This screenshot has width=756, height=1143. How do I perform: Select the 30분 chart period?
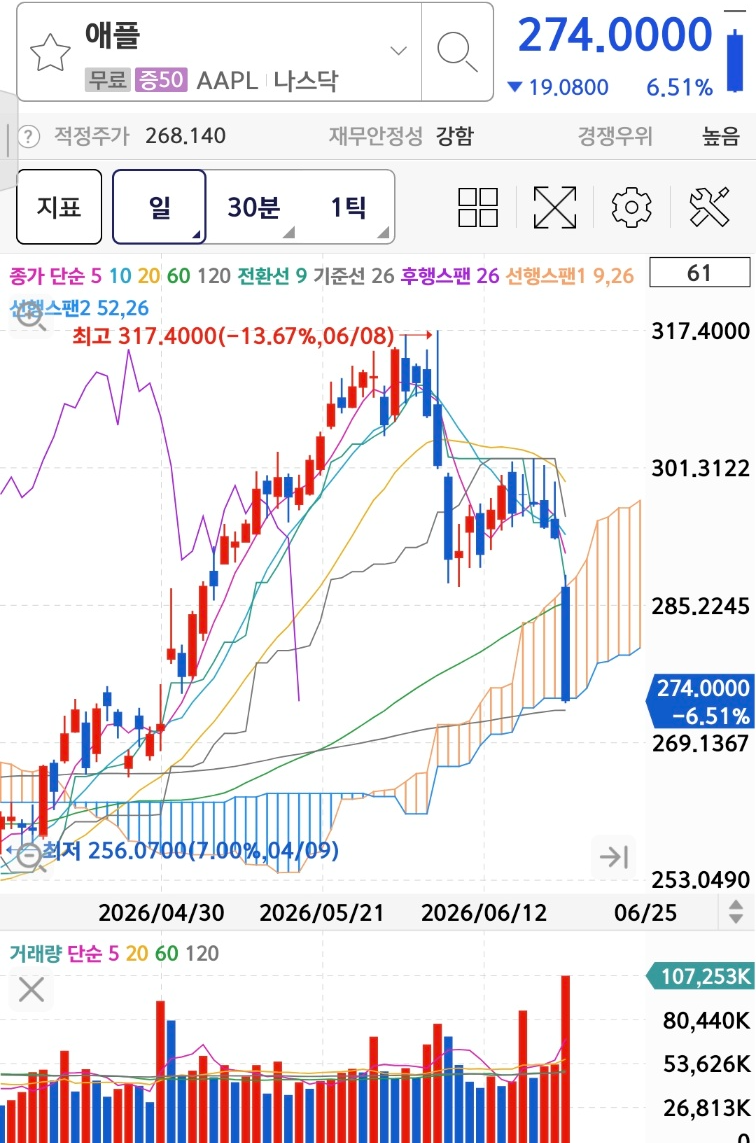[254, 207]
